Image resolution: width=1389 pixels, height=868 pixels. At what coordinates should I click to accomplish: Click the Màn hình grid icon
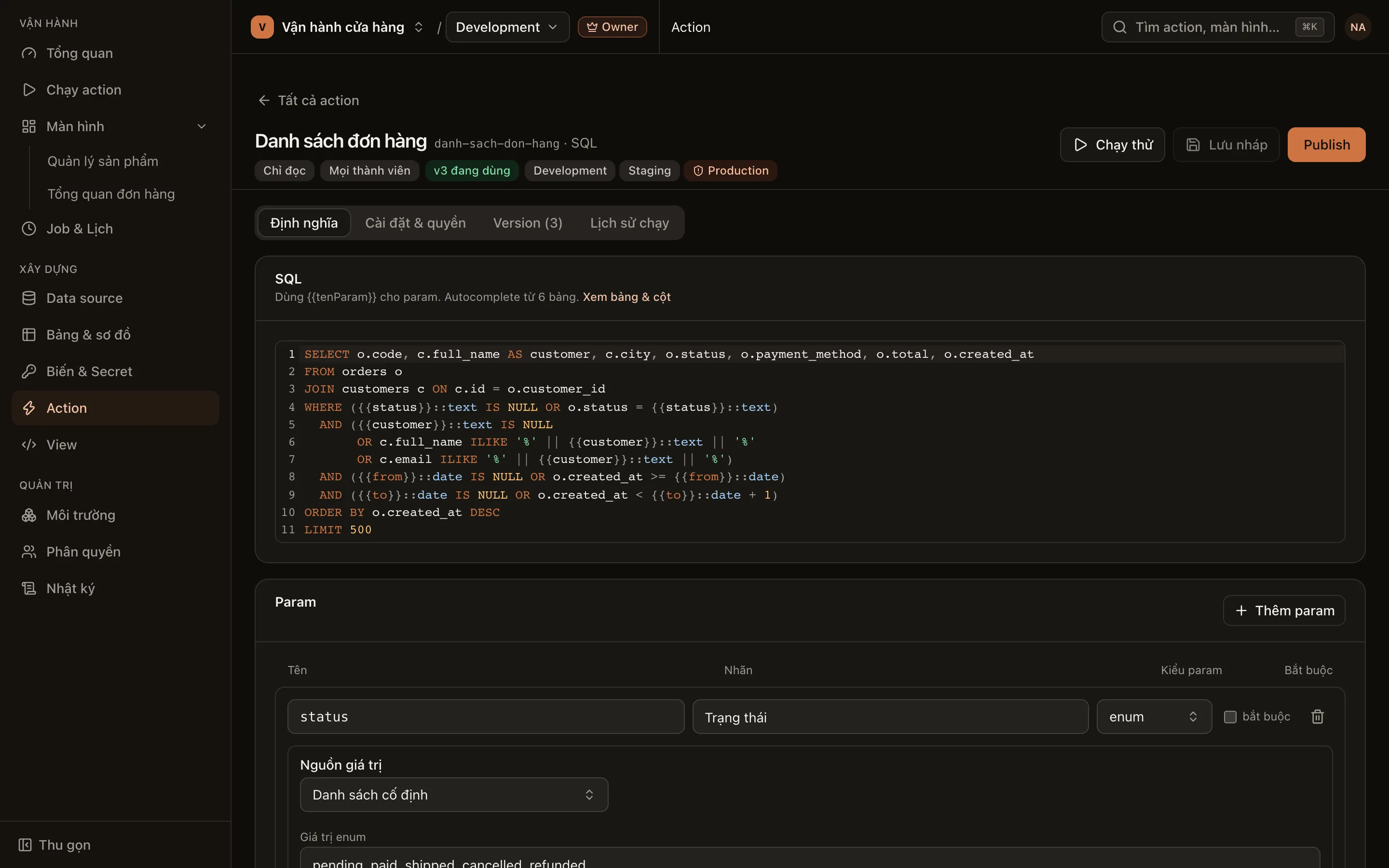29,126
